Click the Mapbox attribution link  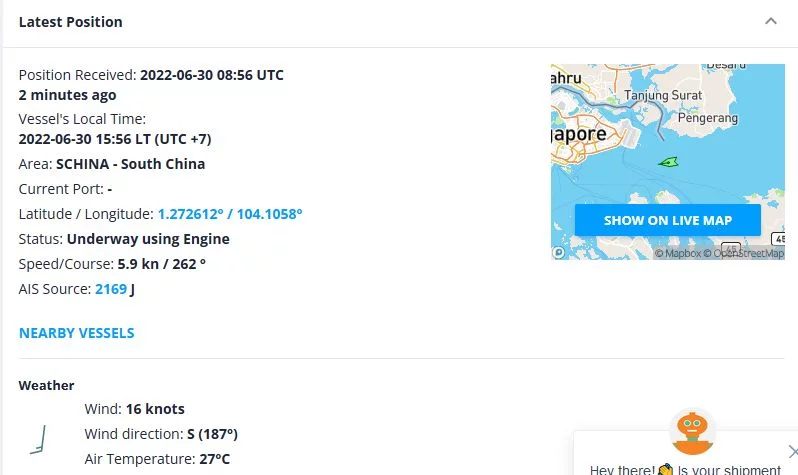click(x=677, y=254)
